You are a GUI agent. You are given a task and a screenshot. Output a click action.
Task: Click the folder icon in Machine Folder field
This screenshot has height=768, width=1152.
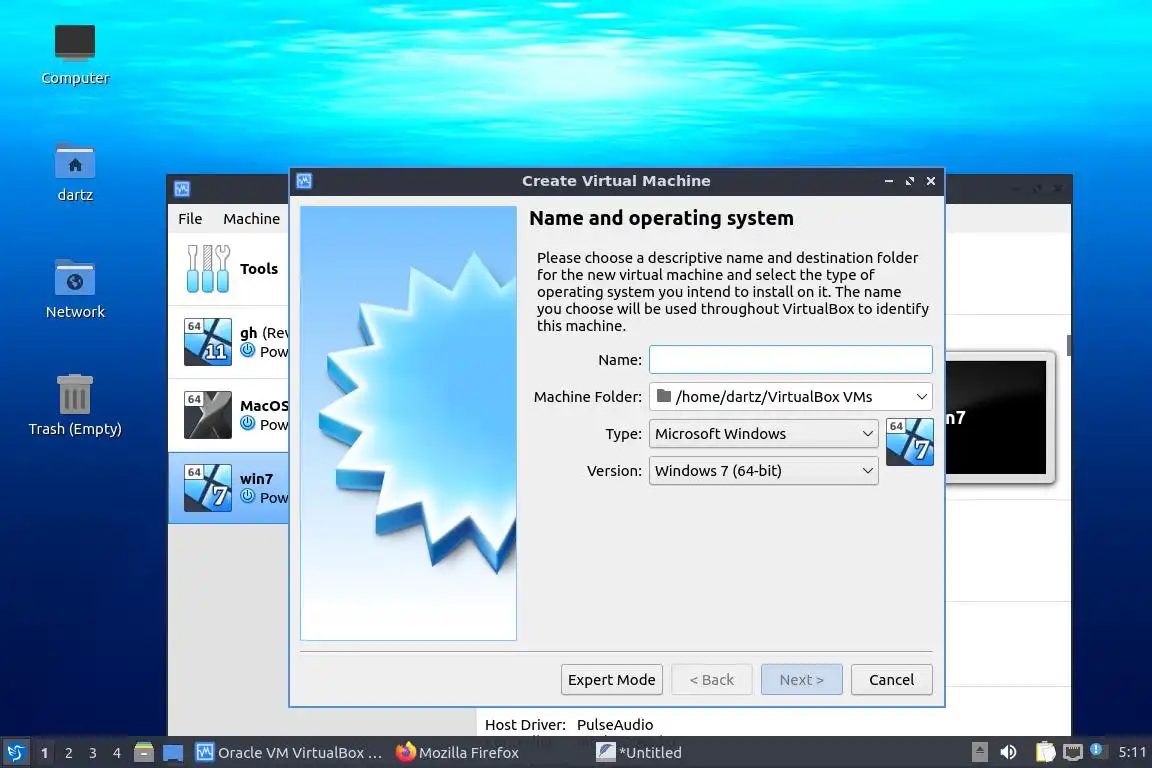(664, 396)
